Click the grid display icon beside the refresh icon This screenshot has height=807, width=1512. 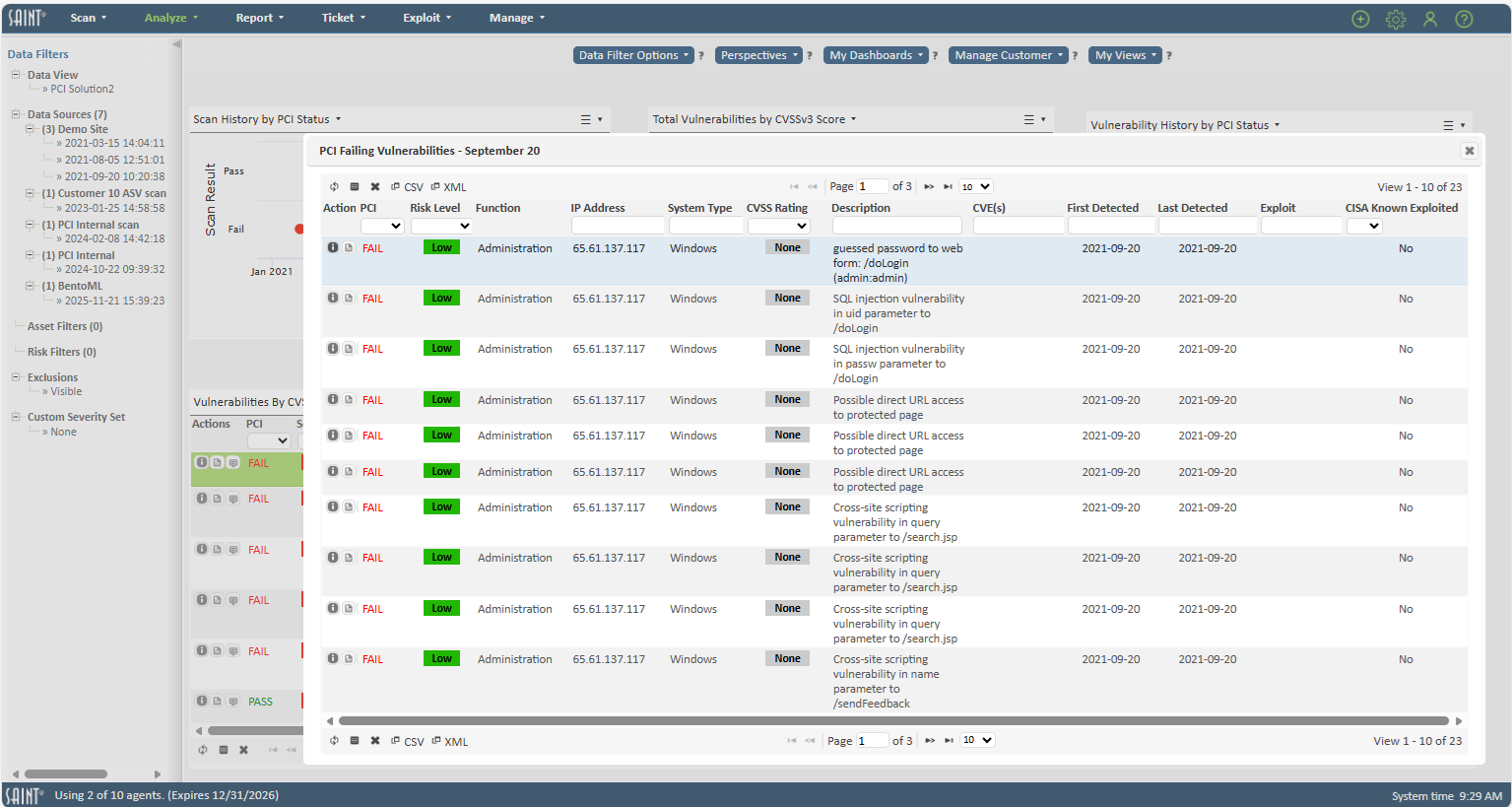tap(355, 186)
